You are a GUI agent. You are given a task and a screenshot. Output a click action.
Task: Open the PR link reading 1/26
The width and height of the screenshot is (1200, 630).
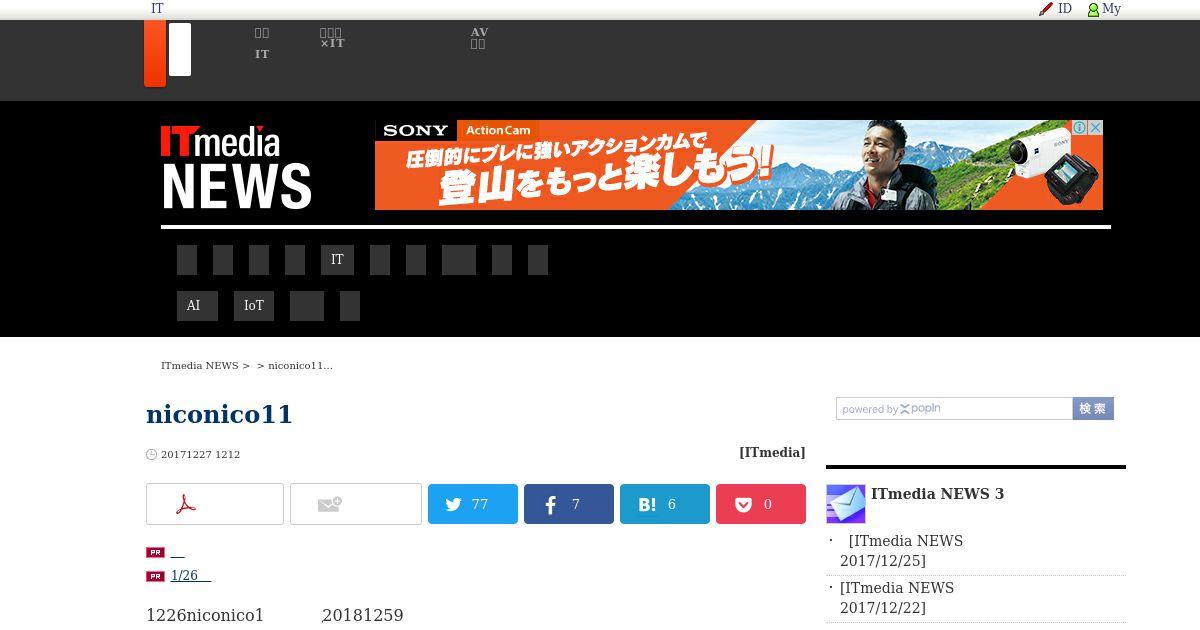pos(190,576)
